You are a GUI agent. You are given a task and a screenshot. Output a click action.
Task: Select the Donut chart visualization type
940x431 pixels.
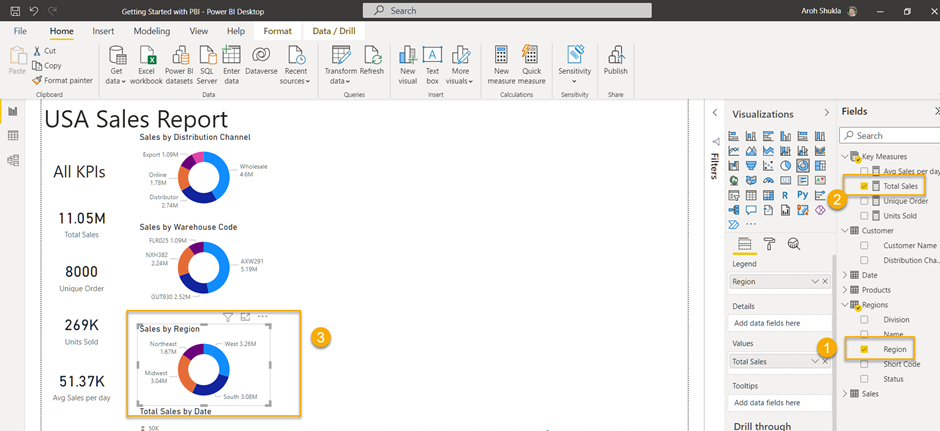pyautogui.click(x=803, y=165)
